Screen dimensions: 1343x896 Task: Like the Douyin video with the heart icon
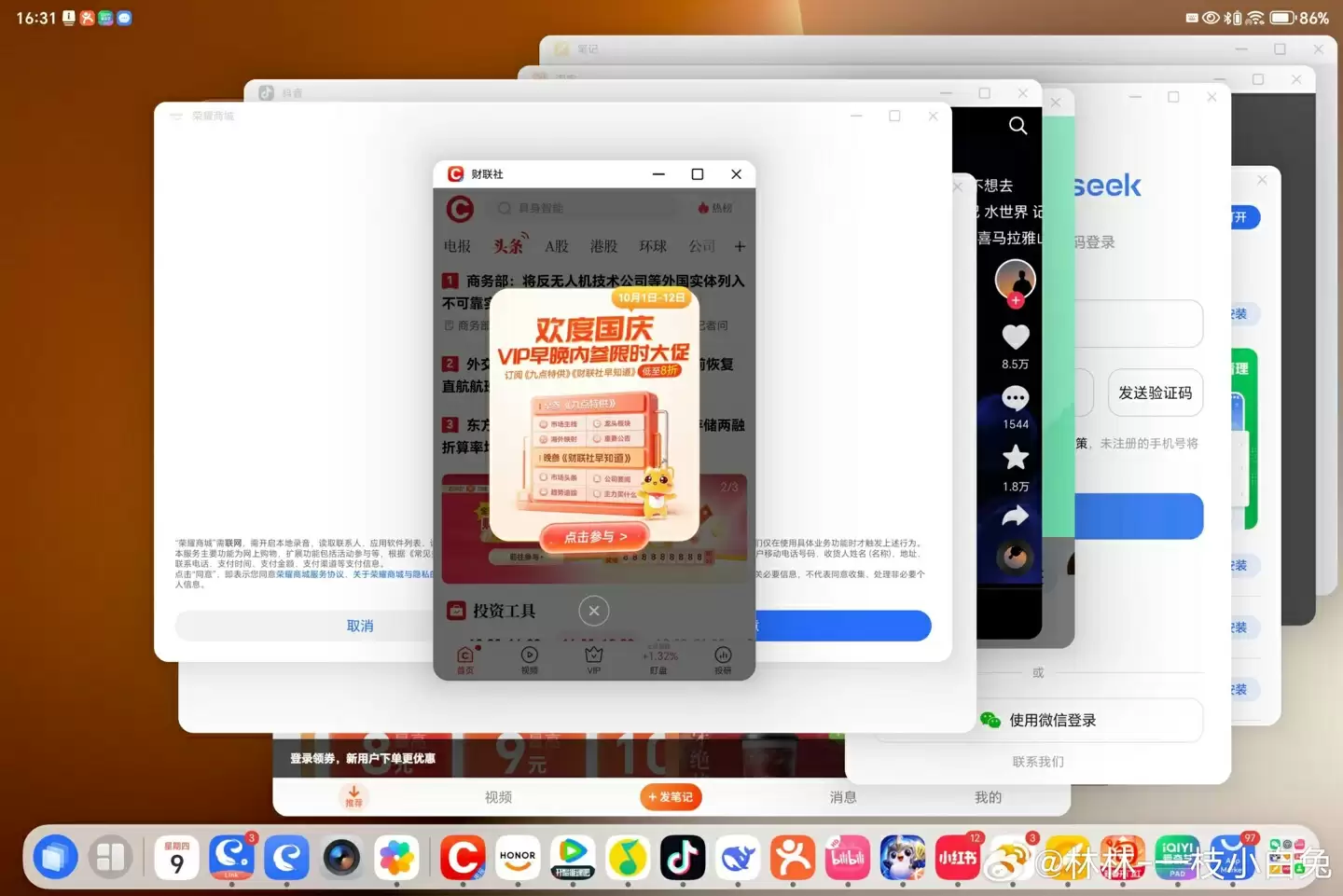(x=1015, y=337)
